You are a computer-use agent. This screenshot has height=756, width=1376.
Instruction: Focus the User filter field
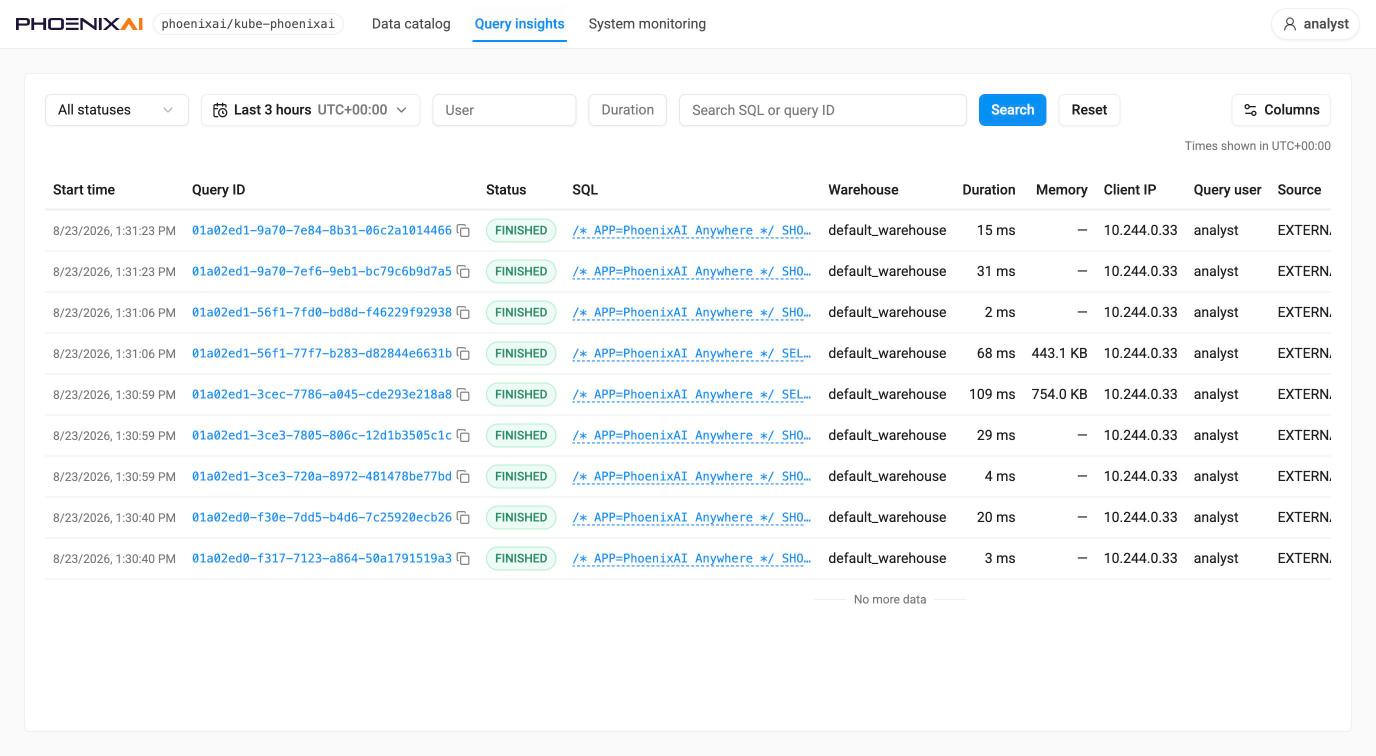click(504, 110)
